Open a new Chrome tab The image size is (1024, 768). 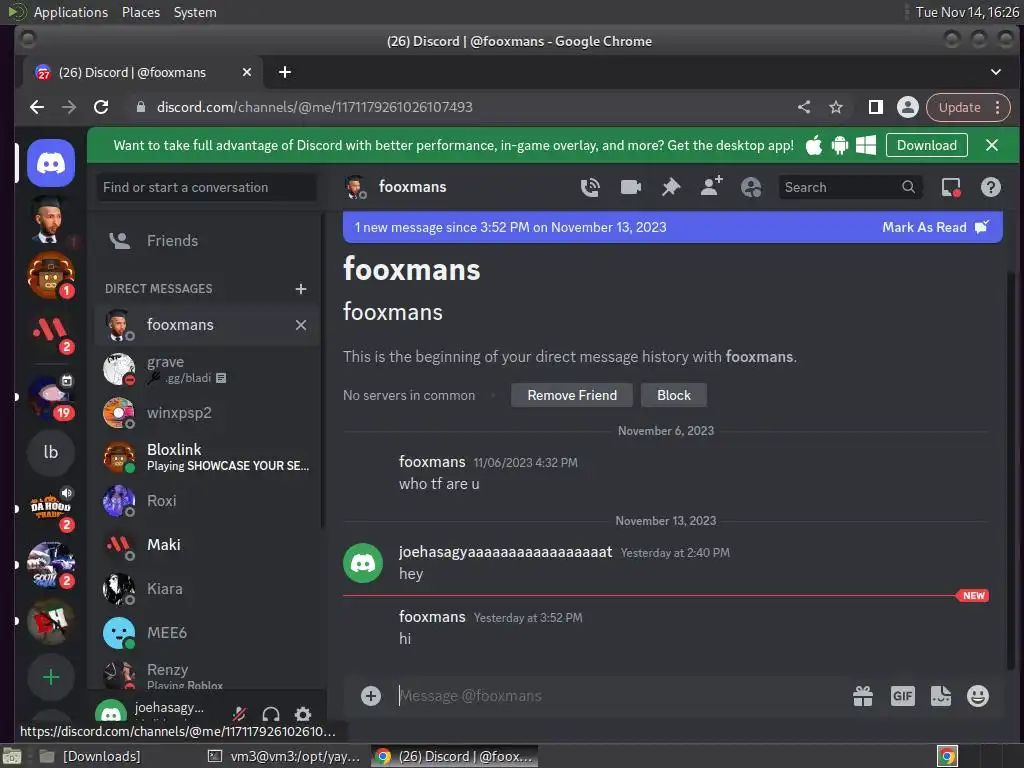click(285, 72)
